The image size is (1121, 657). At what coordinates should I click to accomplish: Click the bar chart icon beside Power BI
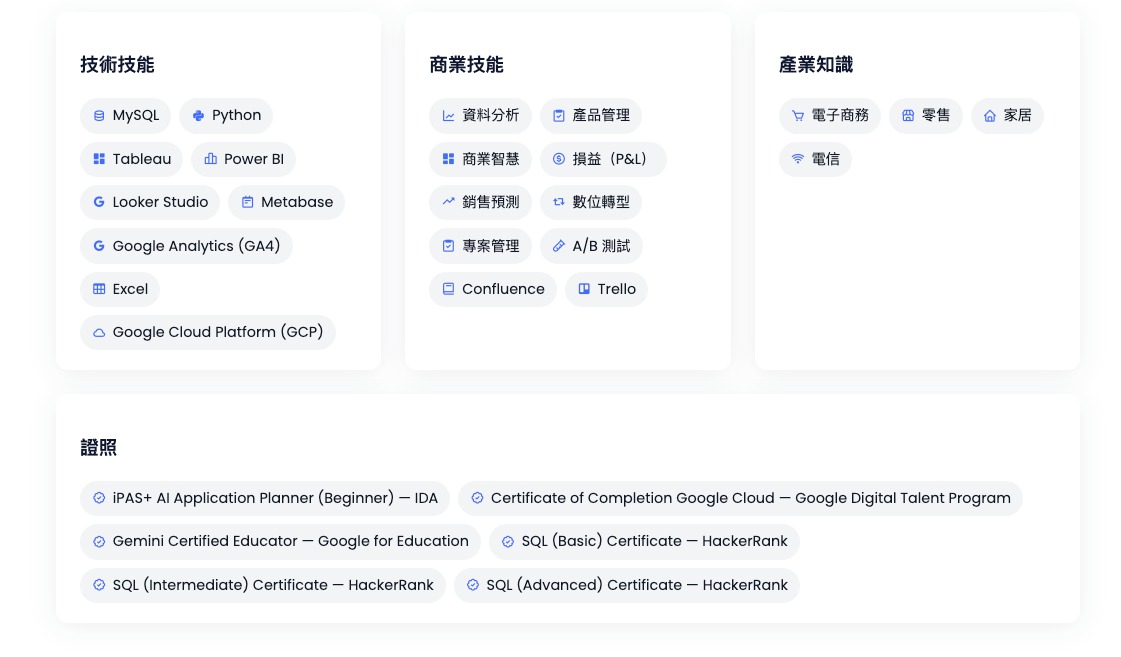[210, 159]
